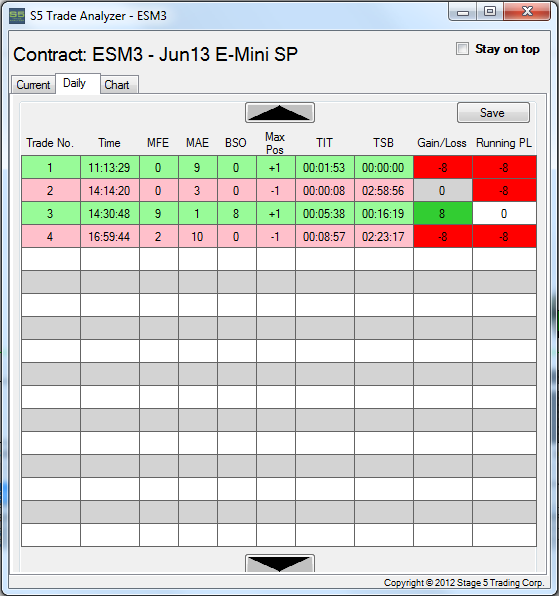Maximize the S5 Trade Analyzer window
This screenshot has height=596, width=559.
(x=490, y=12)
